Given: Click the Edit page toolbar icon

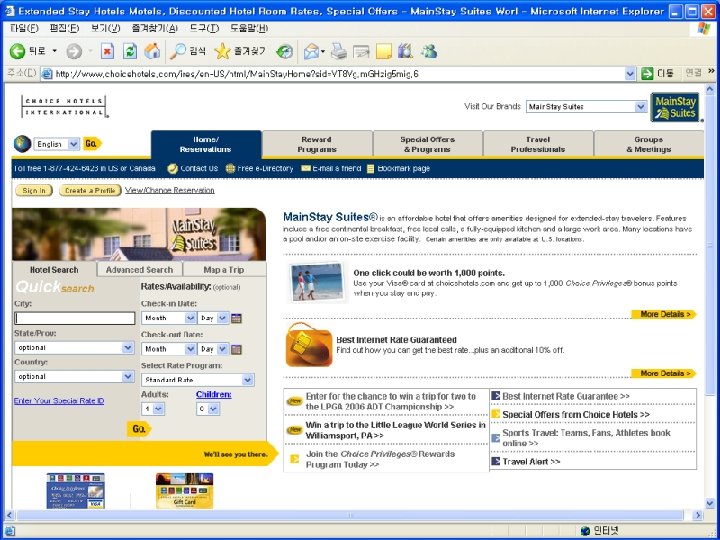Looking at the screenshot, I should (x=361, y=51).
